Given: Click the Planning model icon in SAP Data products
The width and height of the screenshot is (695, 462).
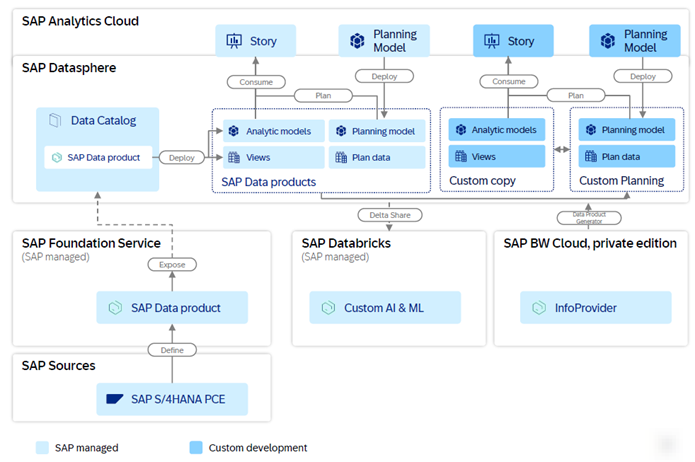Looking at the screenshot, I should point(341,131).
